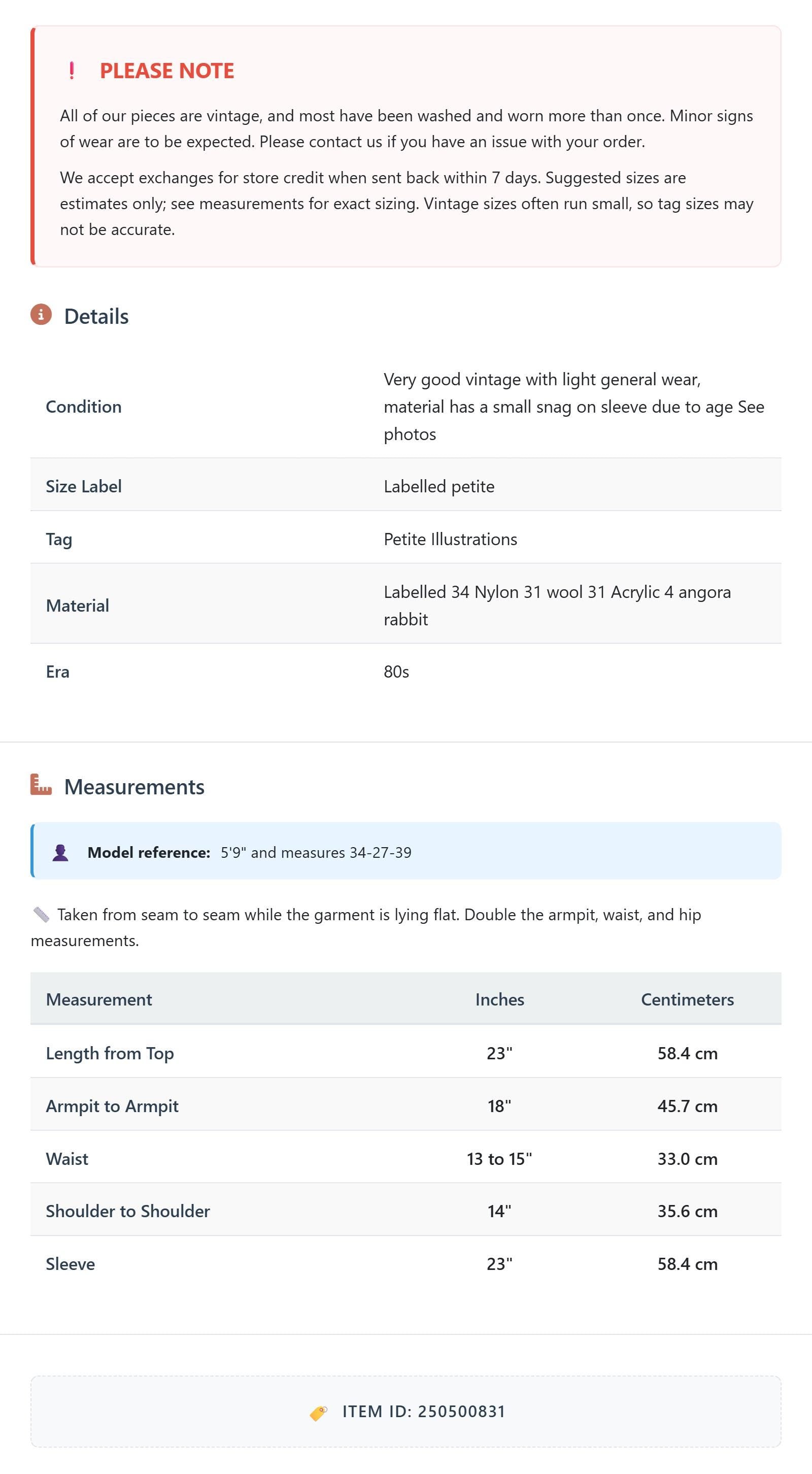Click the PLEASE NOTE heading
This screenshot has width=812, height=1474.
[x=167, y=71]
